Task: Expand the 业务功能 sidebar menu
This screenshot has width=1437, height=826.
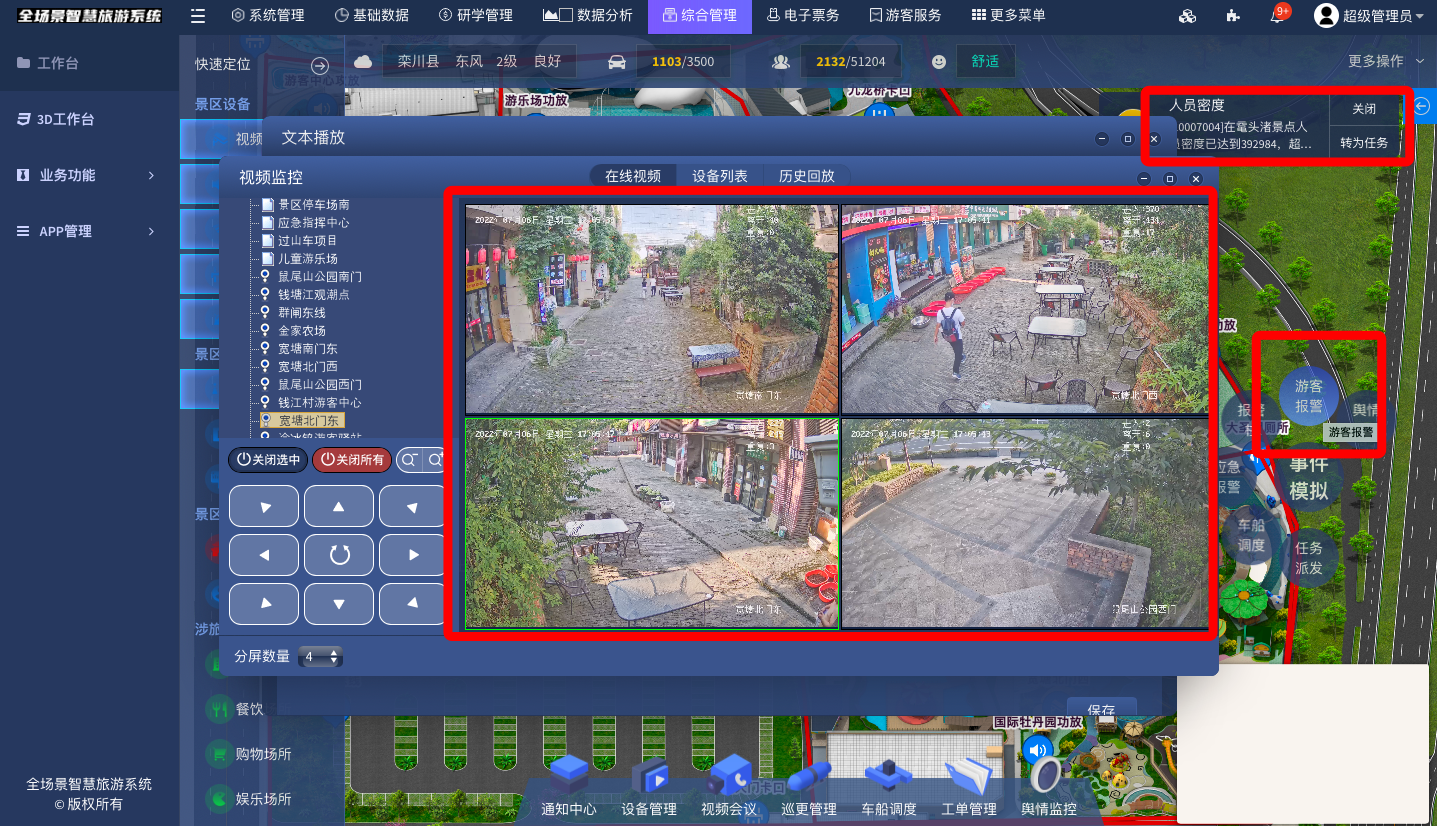Action: [x=88, y=175]
